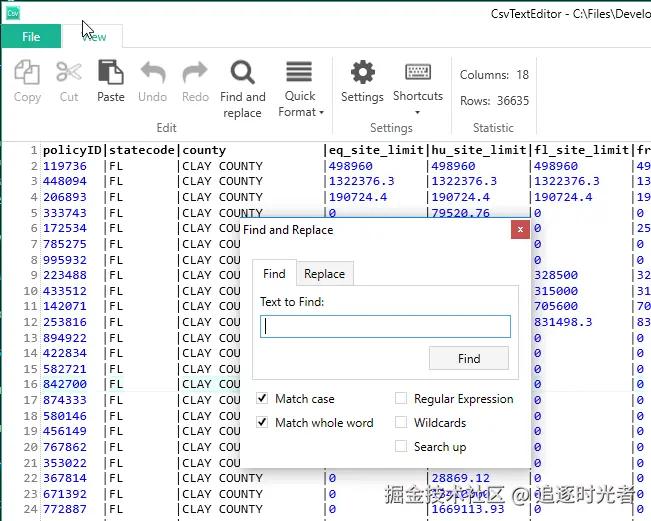651x521 pixels.
Task: Close the Find and Replace dialog
Action: [520, 229]
